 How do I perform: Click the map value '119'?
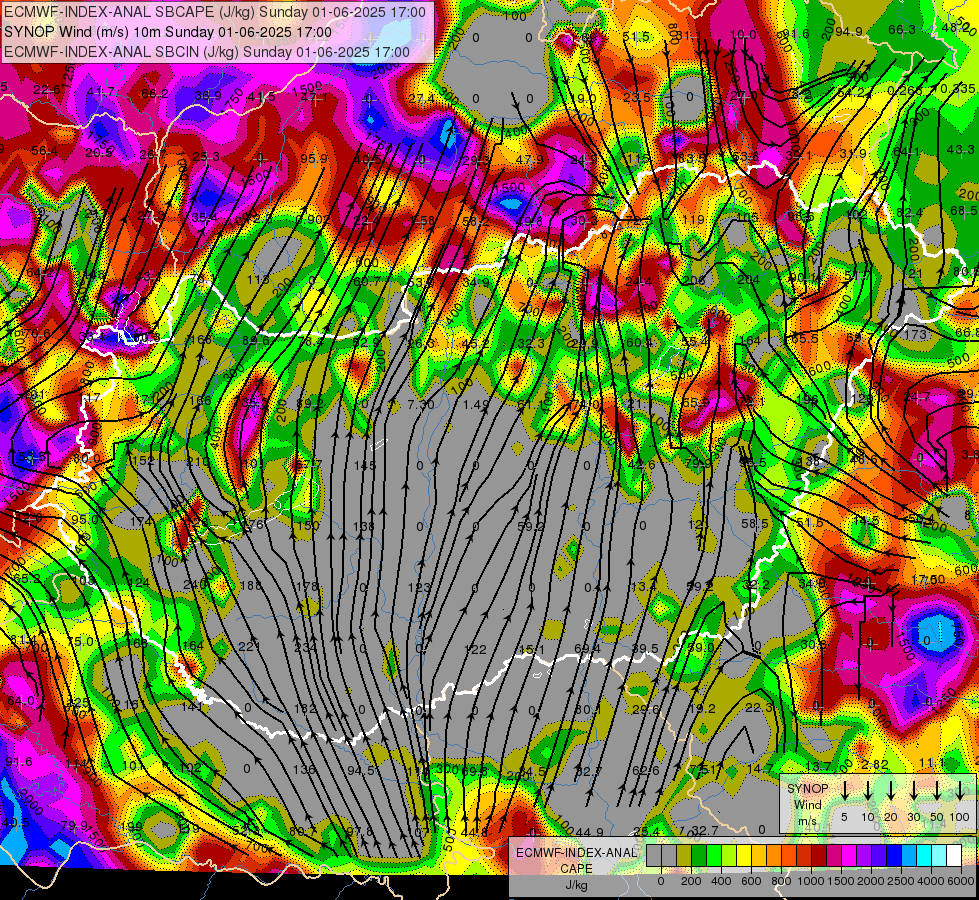(693, 219)
